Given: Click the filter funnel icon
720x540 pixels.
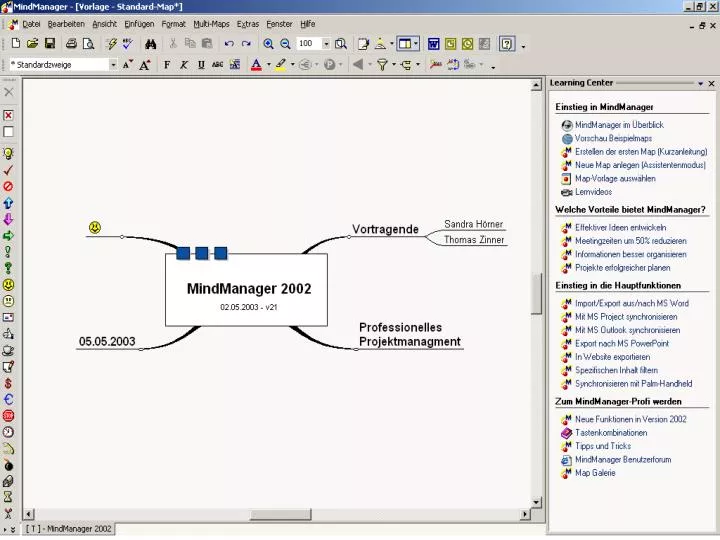Looking at the screenshot, I should click(382, 65).
